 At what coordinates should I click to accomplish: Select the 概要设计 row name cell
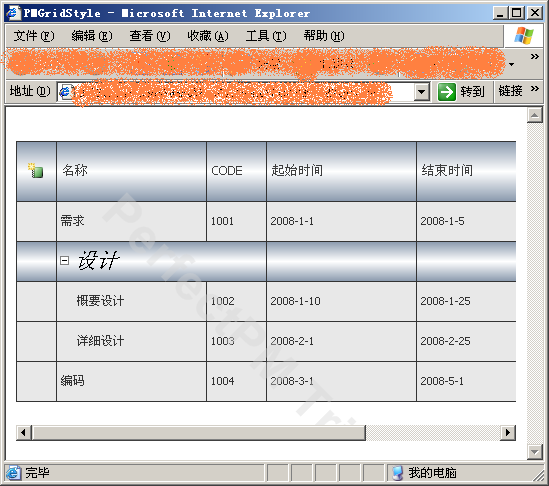click(x=132, y=301)
